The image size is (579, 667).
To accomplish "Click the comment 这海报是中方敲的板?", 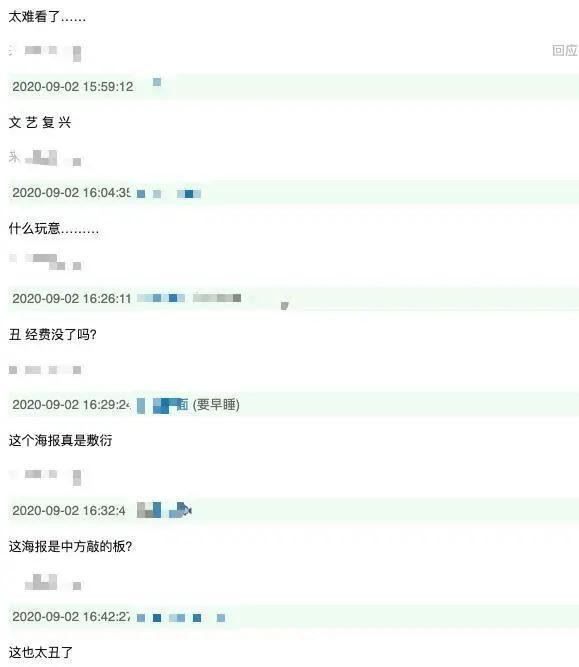I will (71, 546).
